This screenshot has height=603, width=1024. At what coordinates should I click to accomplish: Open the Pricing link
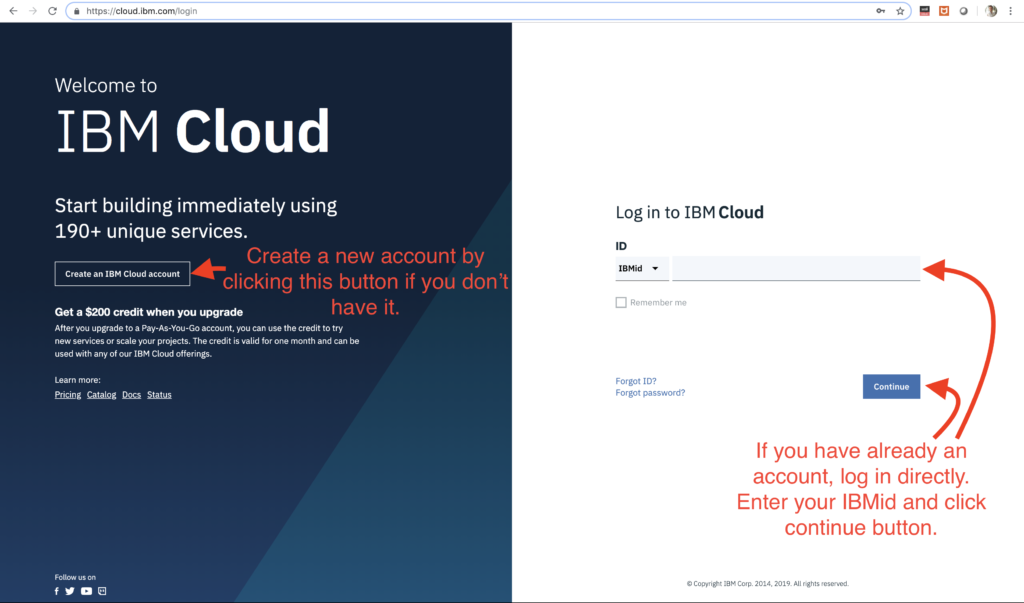(68, 395)
